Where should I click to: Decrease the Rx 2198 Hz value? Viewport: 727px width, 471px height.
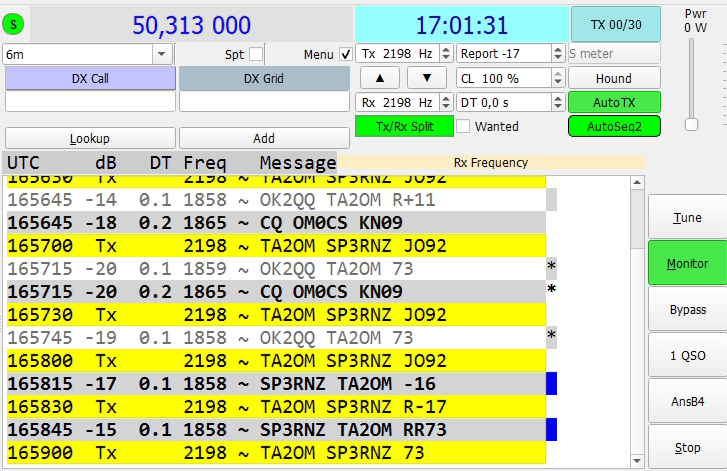click(x=446, y=107)
